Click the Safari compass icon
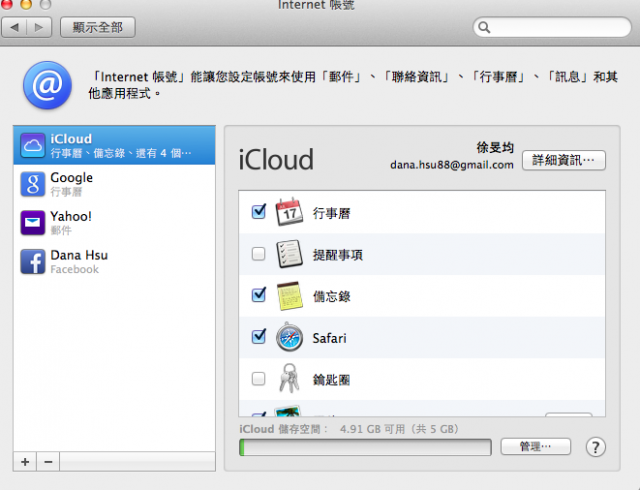Screen dimensions: 640x490 [289, 337]
